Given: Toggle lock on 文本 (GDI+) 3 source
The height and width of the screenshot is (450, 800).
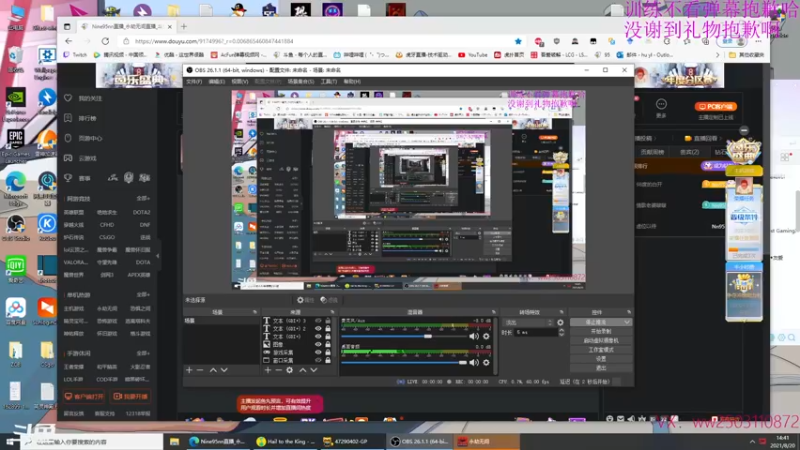Looking at the screenshot, I should point(328,321).
